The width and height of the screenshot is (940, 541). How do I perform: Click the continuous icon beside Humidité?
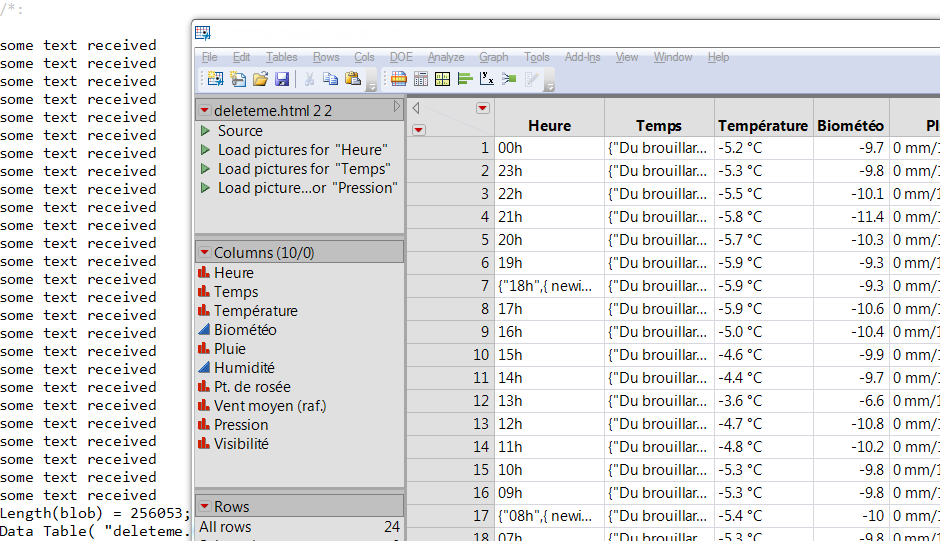pyautogui.click(x=204, y=367)
